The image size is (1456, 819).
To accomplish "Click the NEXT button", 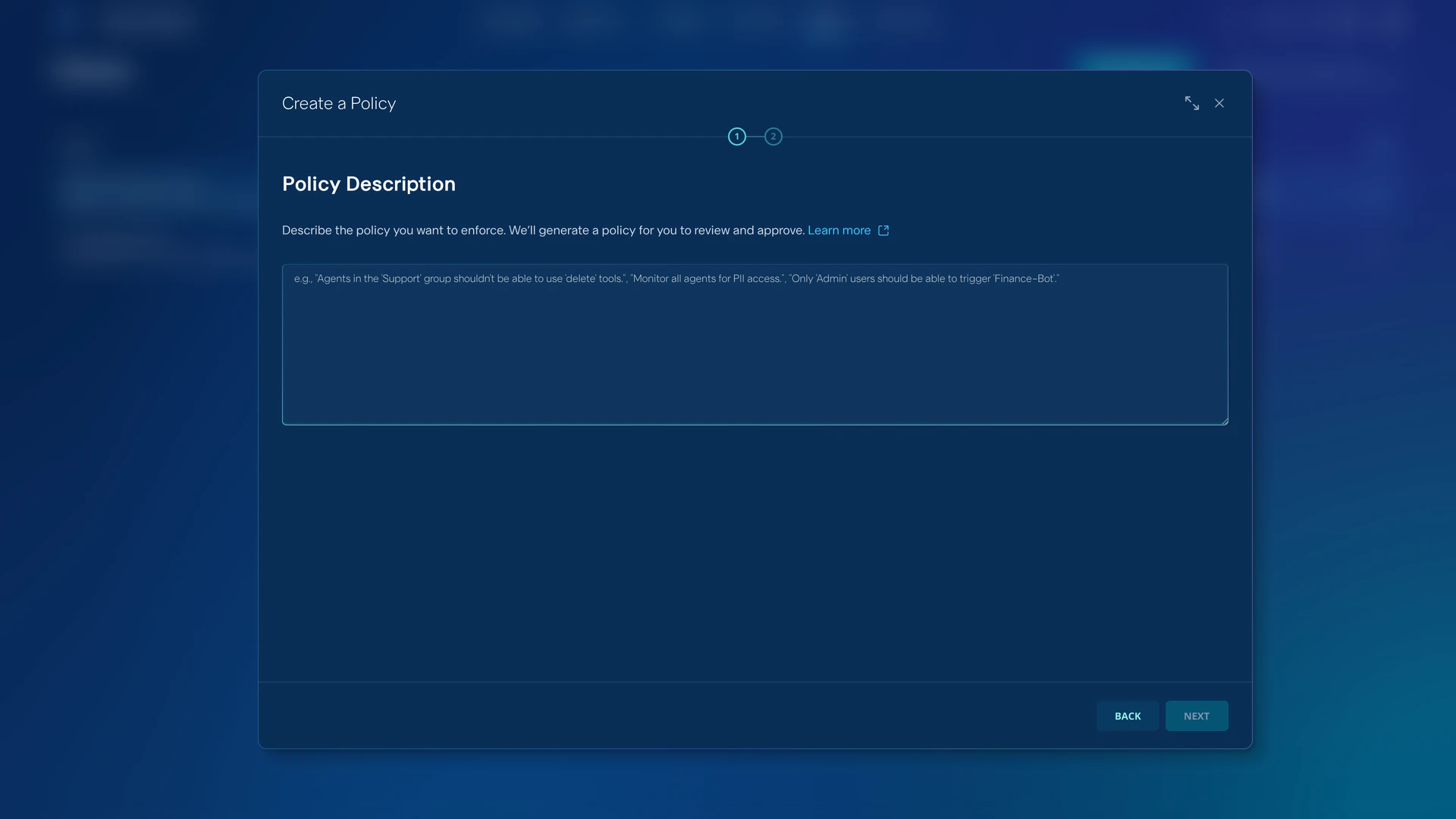I will click(1197, 716).
